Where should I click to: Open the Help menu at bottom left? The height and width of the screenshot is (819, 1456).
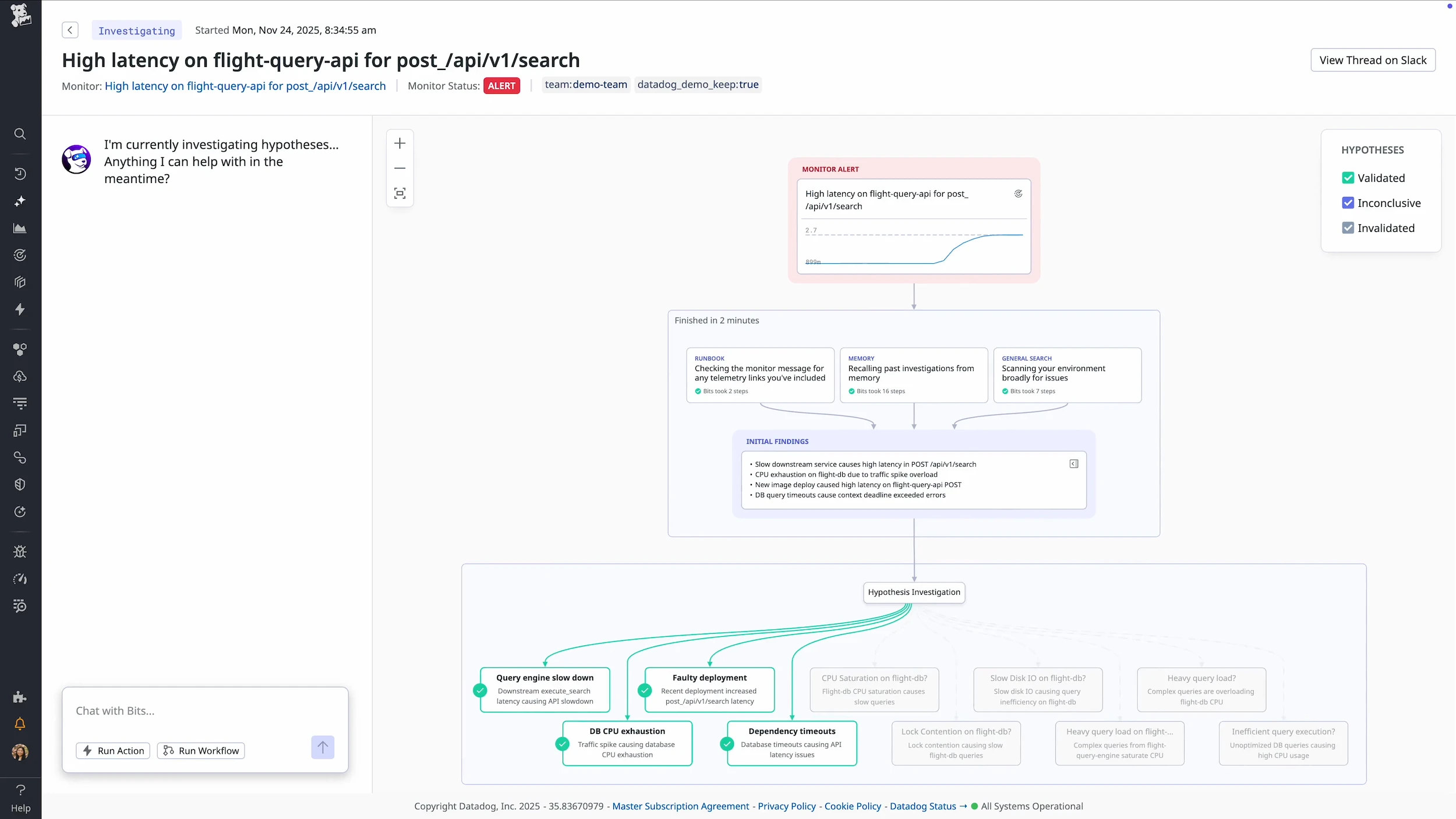coord(21,797)
